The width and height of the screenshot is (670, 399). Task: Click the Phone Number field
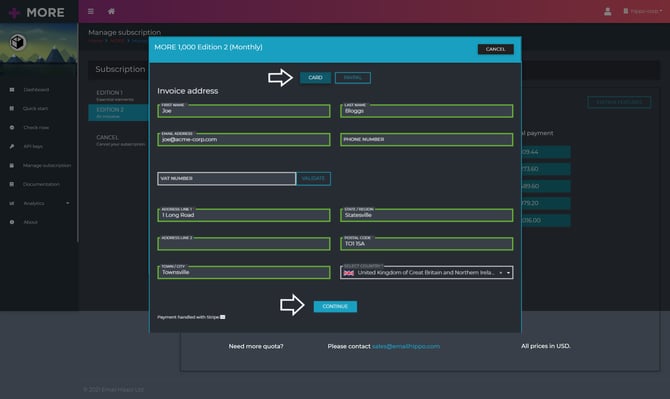pyautogui.click(x=426, y=140)
